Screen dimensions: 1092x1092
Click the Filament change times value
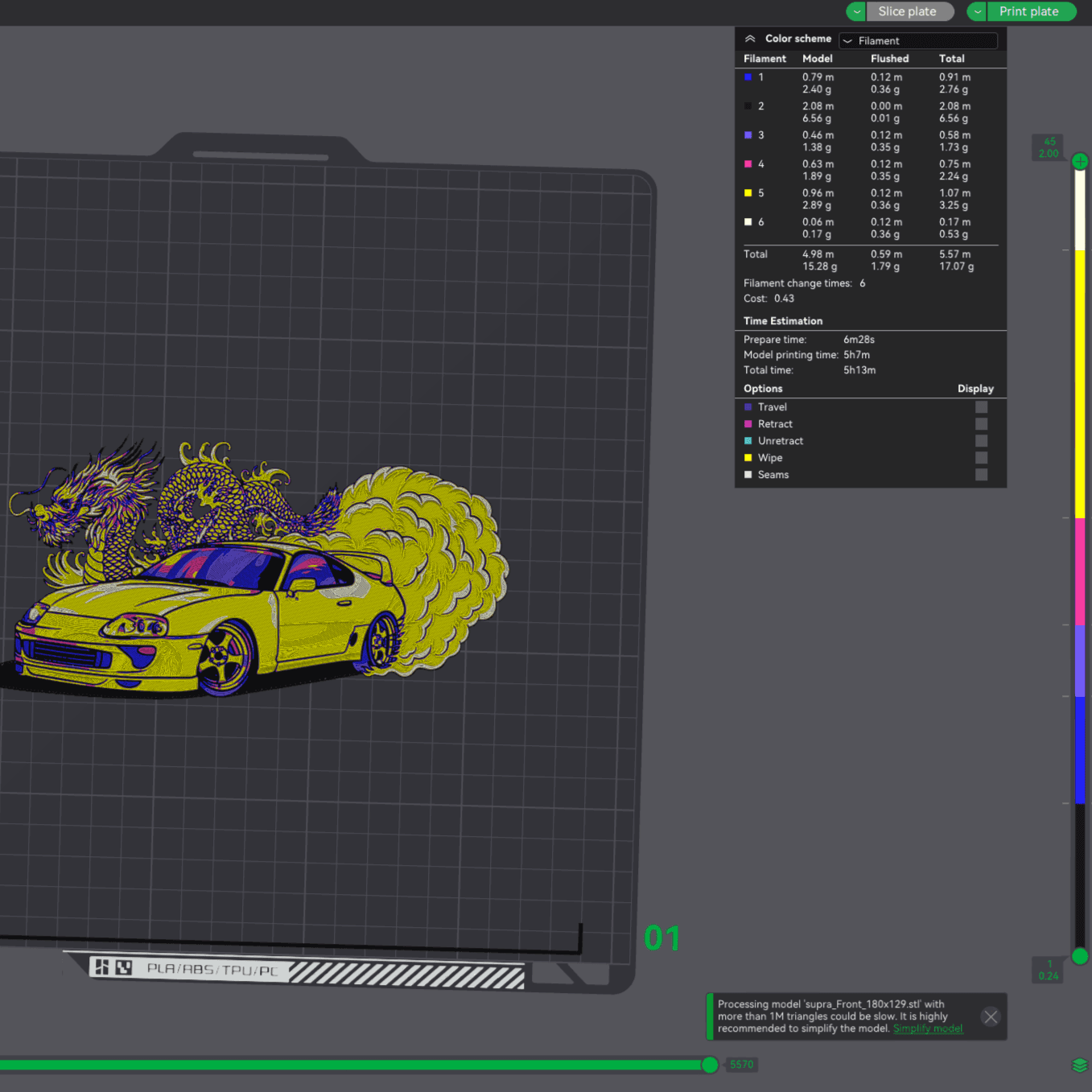coord(862,283)
